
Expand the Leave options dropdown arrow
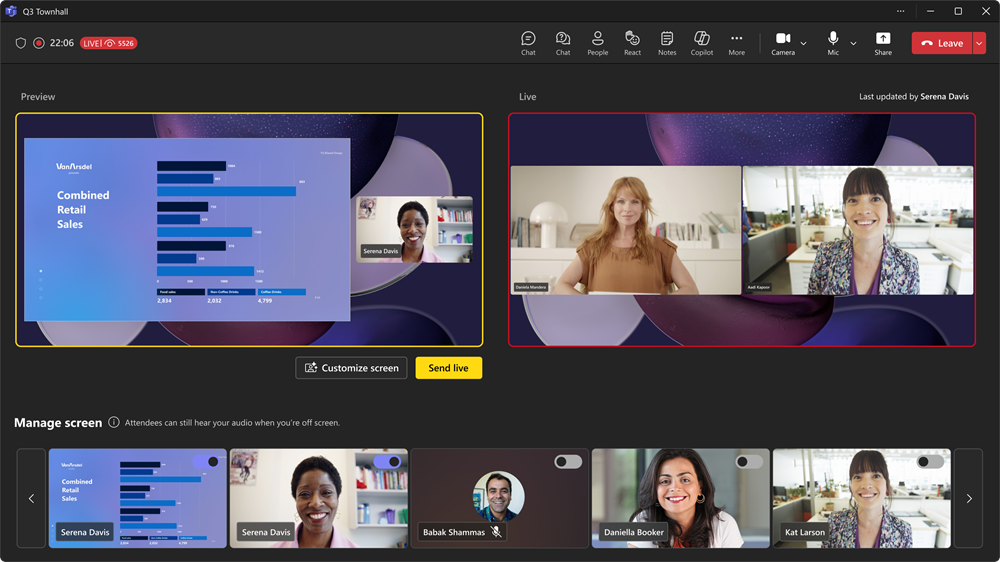pyautogui.click(x=979, y=43)
